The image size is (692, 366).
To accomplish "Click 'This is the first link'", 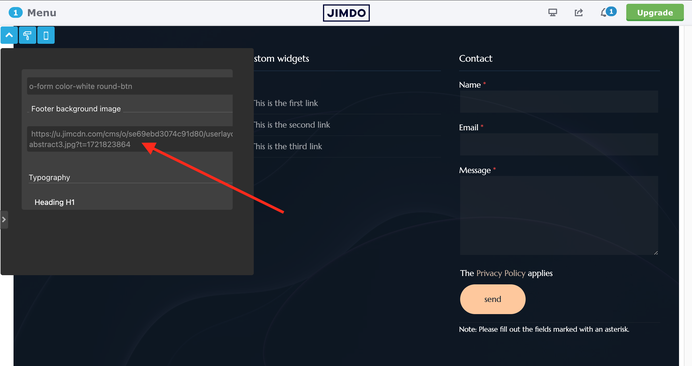I will (x=285, y=103).
